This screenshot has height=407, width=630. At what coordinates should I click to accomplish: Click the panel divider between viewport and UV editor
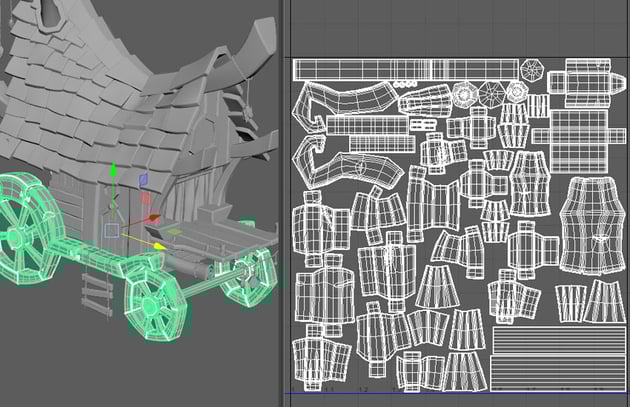click(x=281, y=200)
